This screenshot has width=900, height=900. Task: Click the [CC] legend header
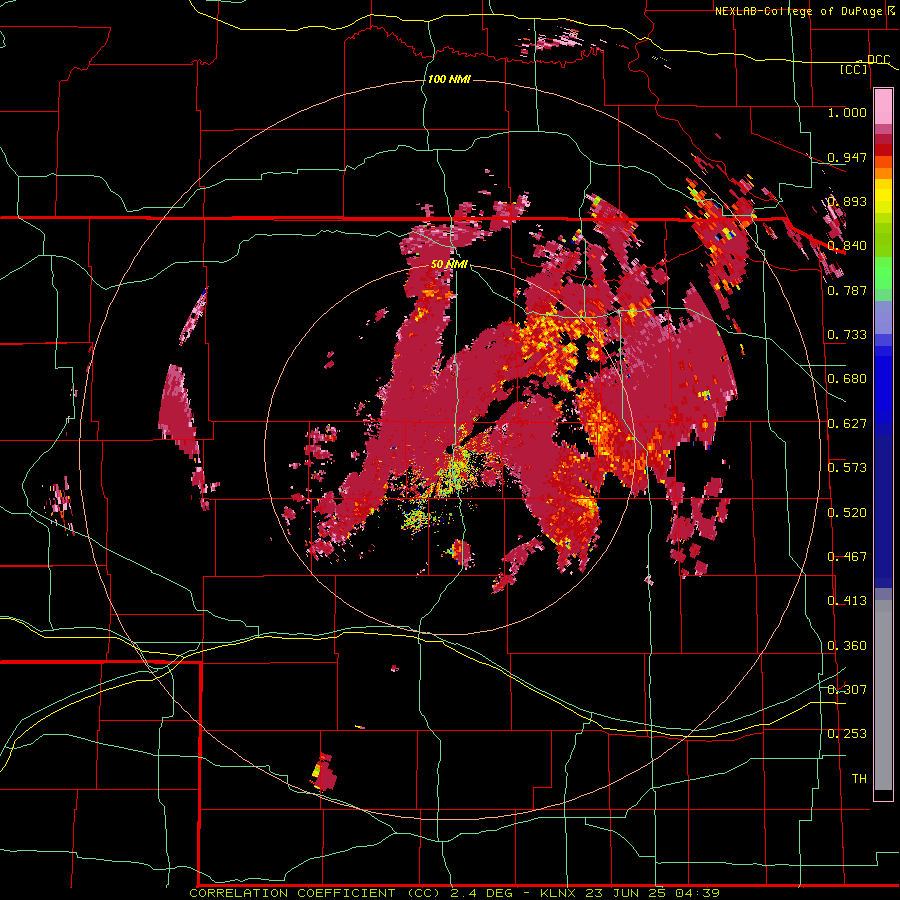tap(854, 69)
